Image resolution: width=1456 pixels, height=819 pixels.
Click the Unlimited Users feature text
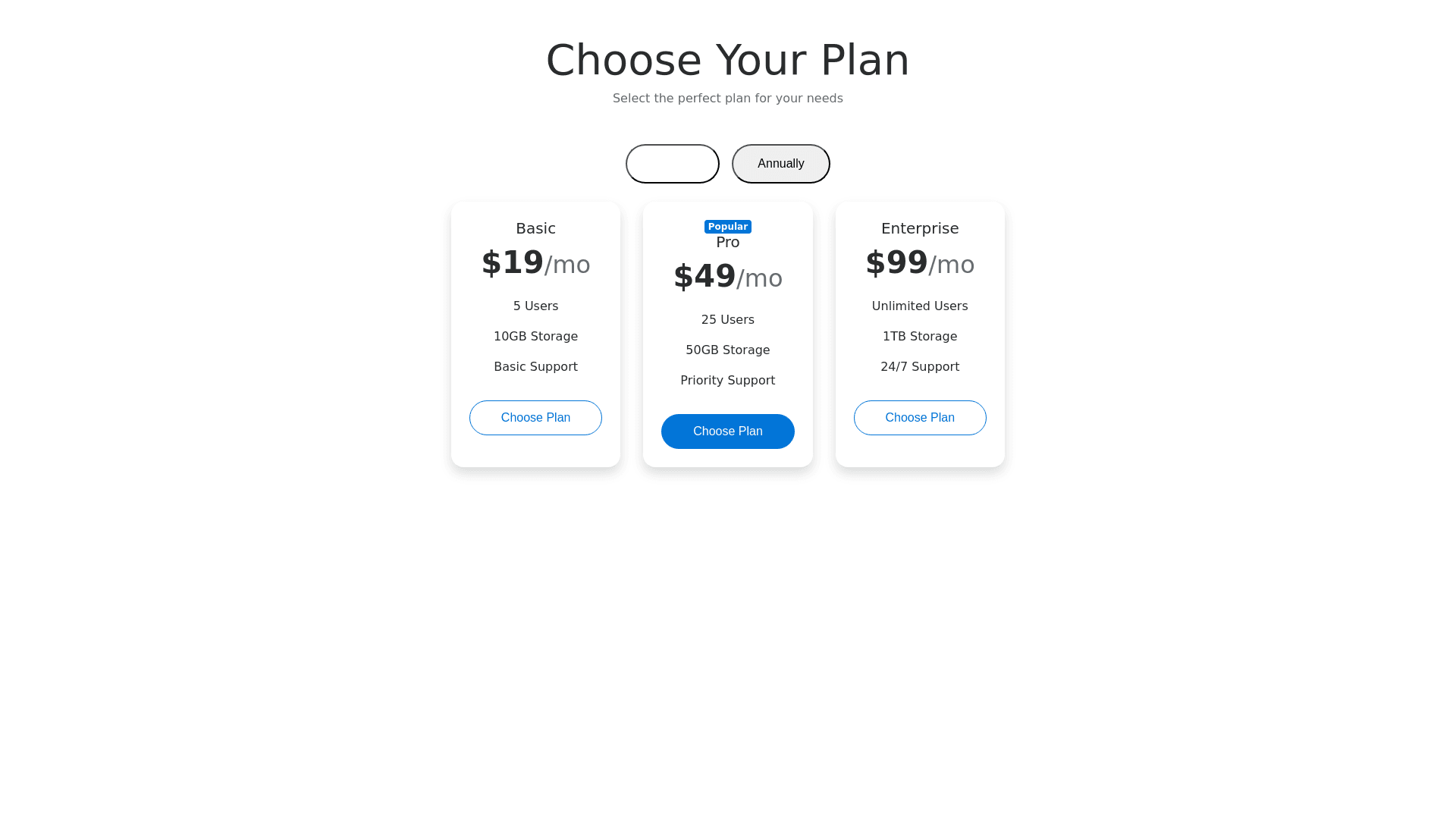(x=919, y=306)
